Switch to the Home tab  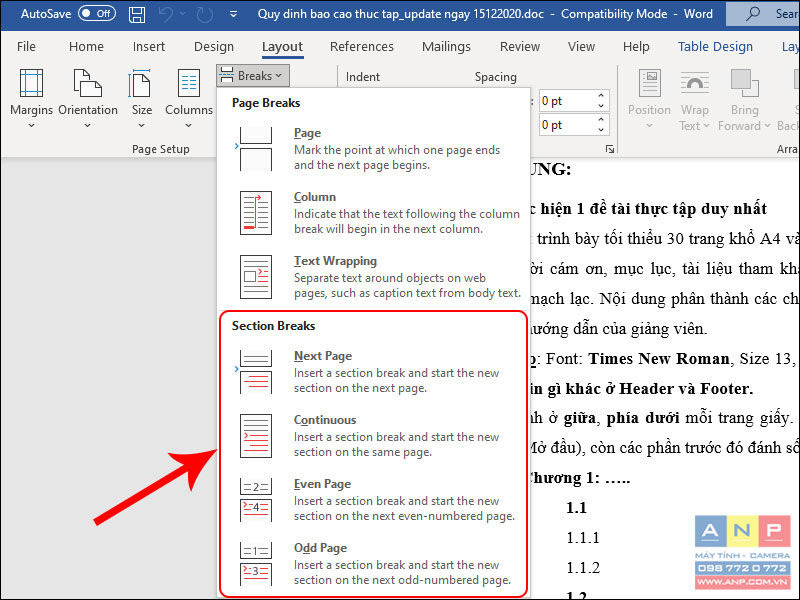86,46
